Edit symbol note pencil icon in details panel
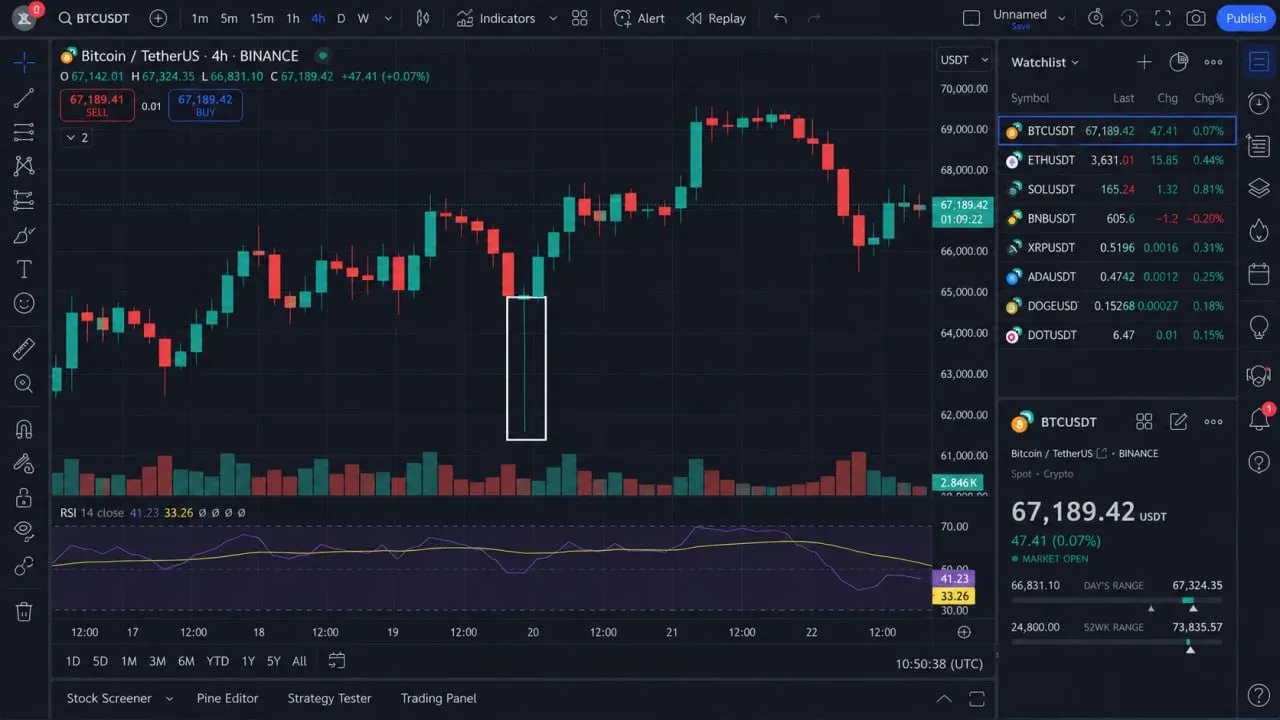The height and width of the screenshot is (720, 1280). [x=1179, y=422]
